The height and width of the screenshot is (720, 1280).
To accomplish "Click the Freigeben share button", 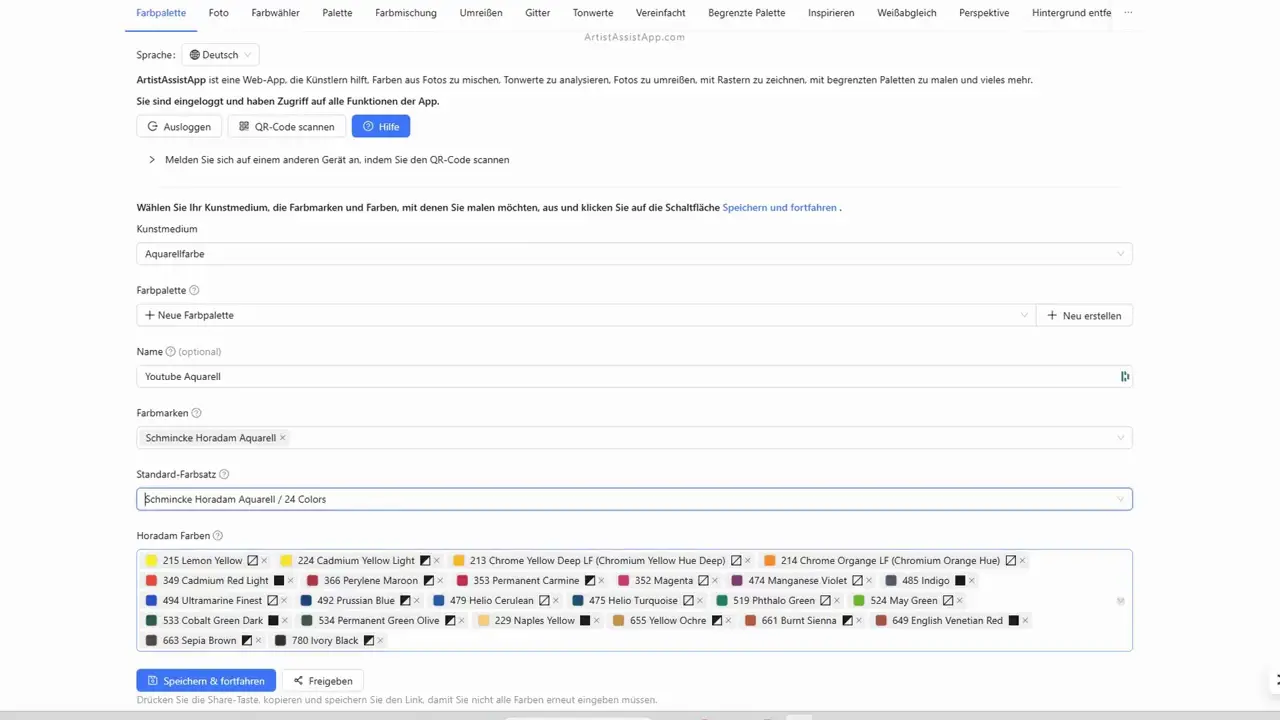I will (322, 681).
